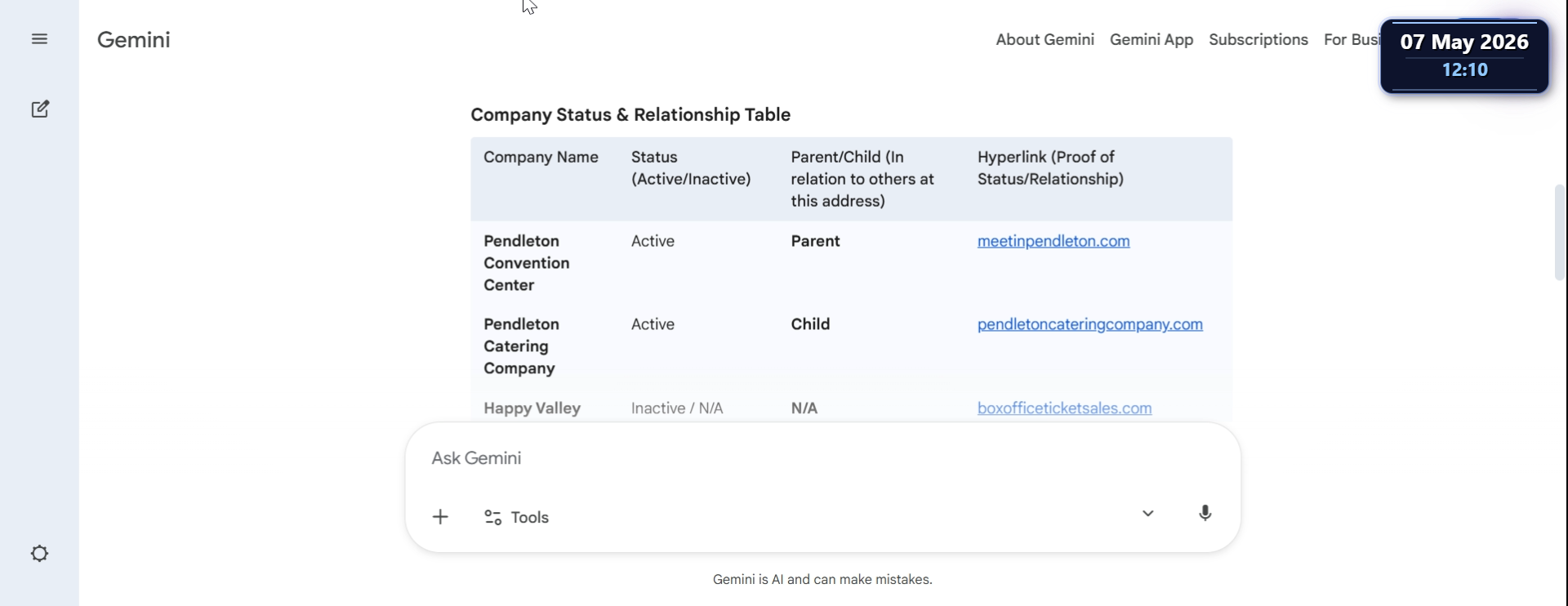This screenshot has height=606, width=1568.
Task: Click the Parent/Child column header
Action: click(x=862, y=179)
